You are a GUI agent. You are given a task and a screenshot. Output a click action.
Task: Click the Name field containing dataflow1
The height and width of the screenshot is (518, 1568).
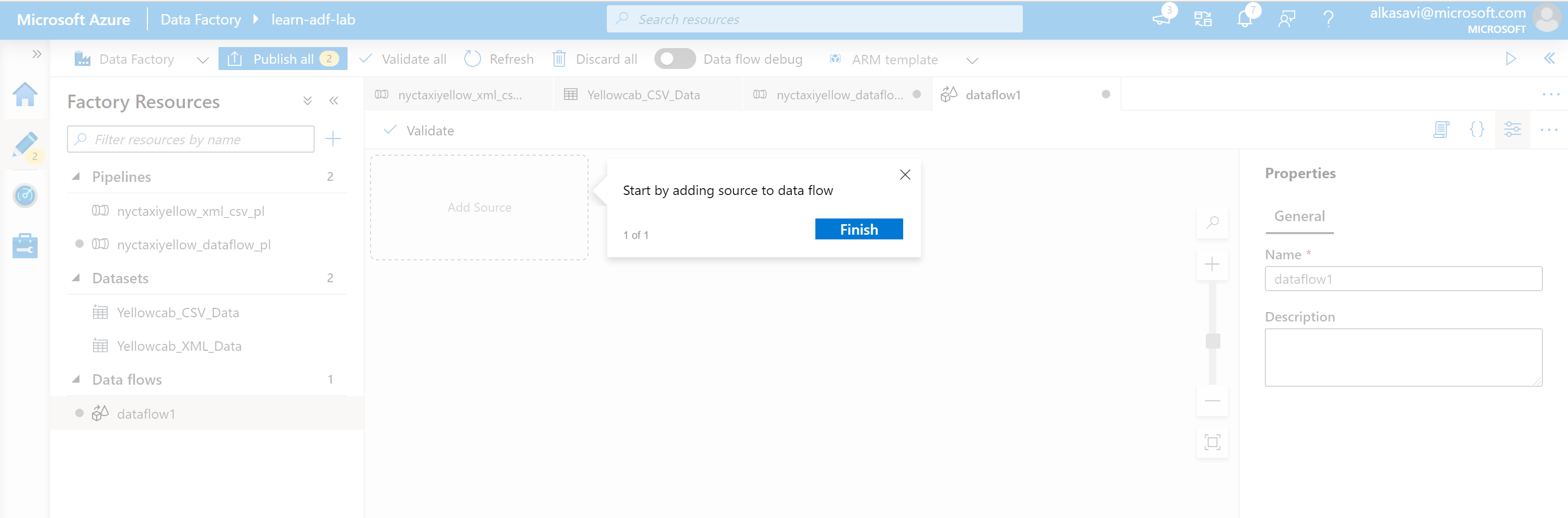point(1403,279)
